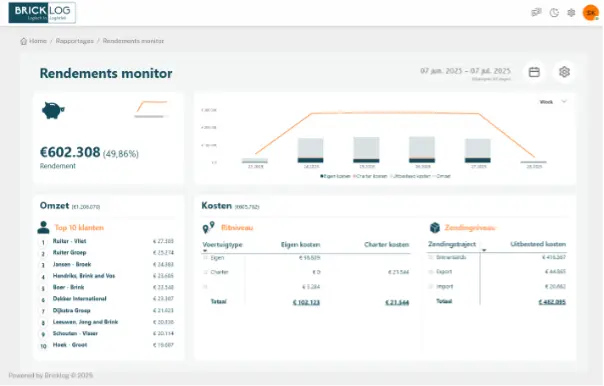604x386 pixels.
Task: Expand the Export shipment row
Action: pyautogui.click(x=431, y=272)
